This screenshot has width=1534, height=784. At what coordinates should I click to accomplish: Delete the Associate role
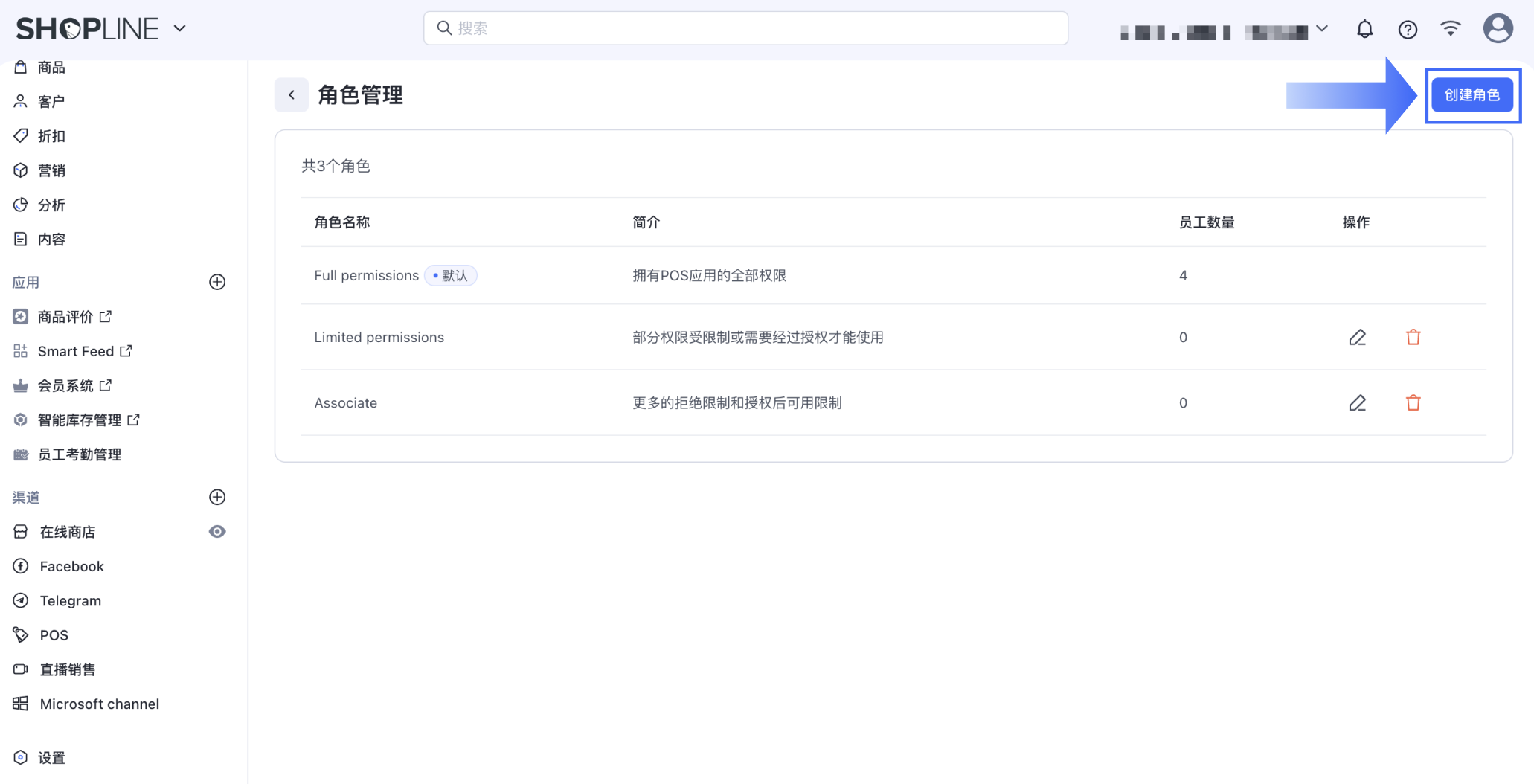click(1413, 403)
